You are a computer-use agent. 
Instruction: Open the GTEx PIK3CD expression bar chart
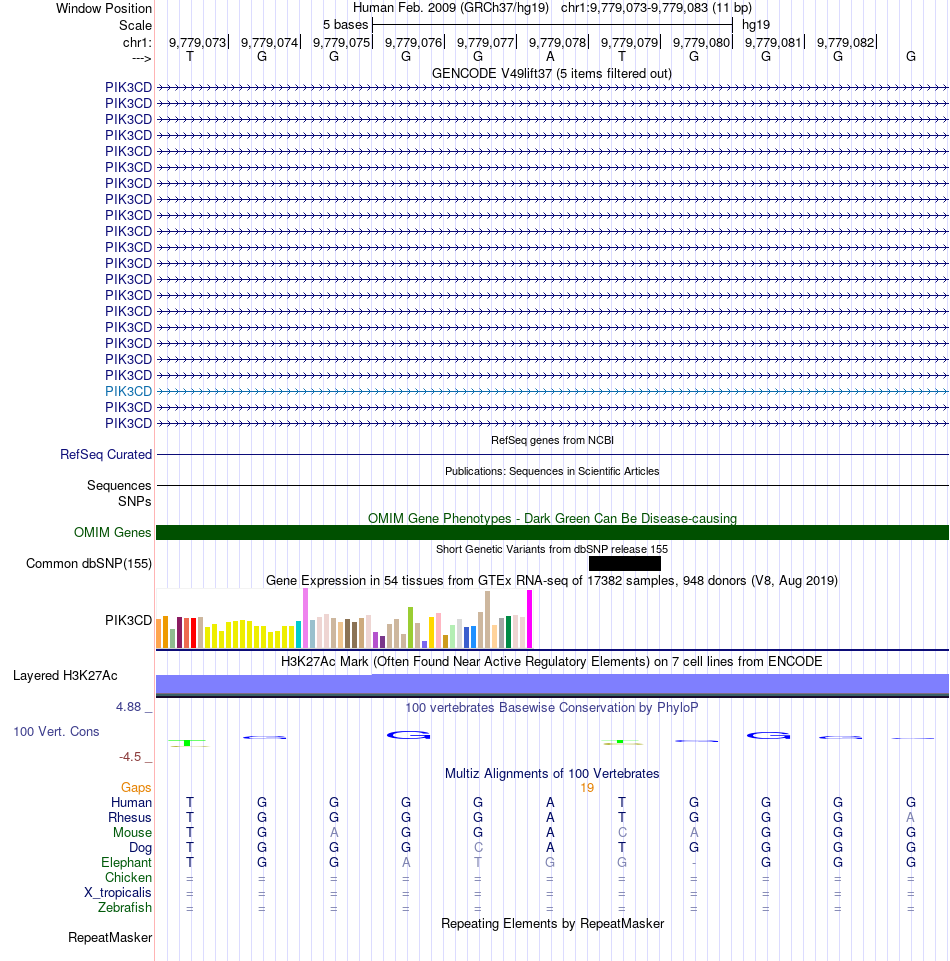tap(344, 619)
